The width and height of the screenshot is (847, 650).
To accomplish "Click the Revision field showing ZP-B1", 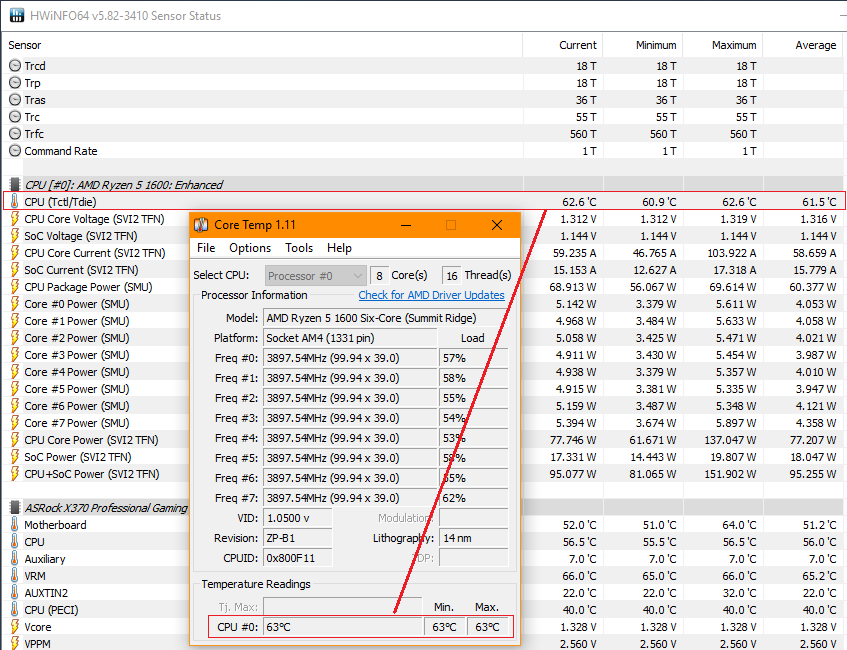I will click(298, 538).
